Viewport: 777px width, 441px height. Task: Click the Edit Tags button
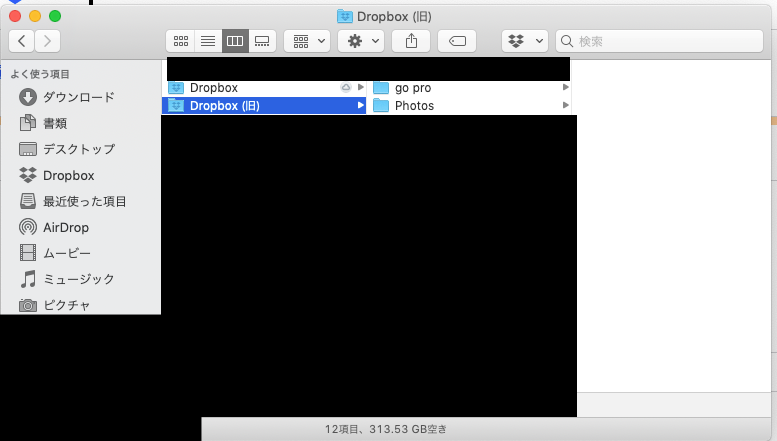[457, 41]
